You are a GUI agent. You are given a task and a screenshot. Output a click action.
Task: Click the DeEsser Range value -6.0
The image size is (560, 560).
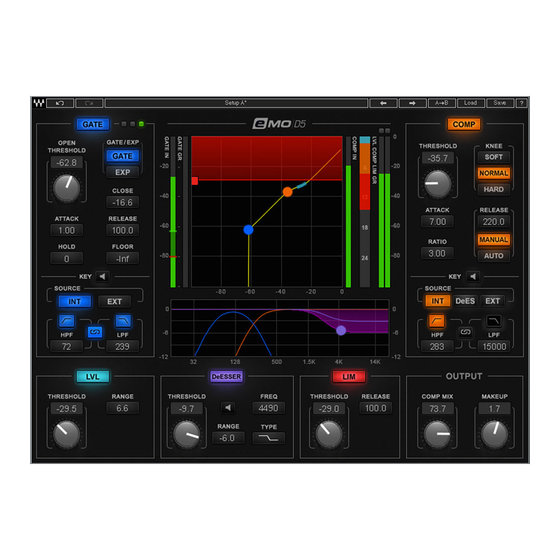[x=228, y=438]
